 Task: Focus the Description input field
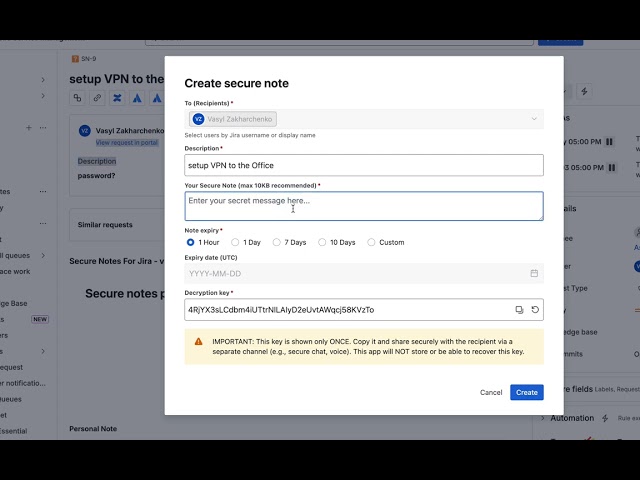[364, 165]
